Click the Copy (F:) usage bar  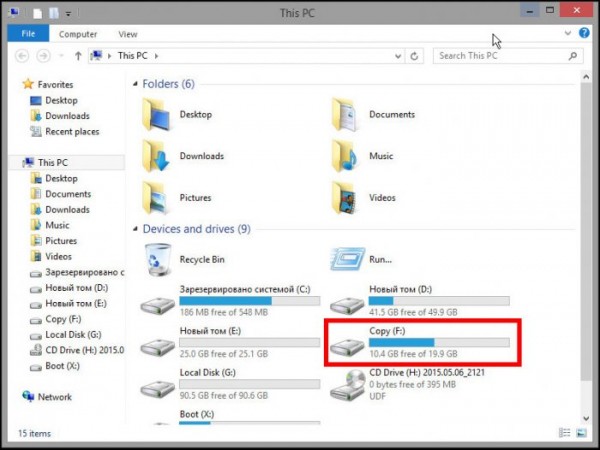coord(439,342)
